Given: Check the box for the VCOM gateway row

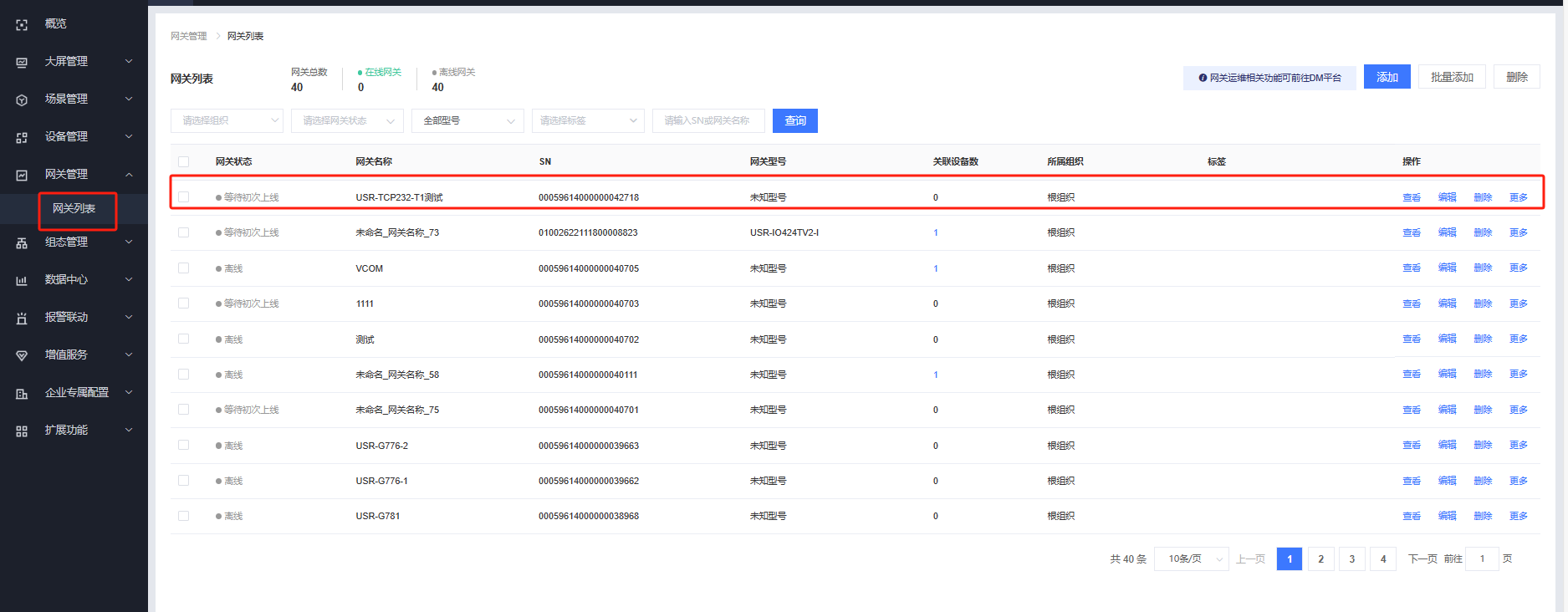Looking at the screenshot, I should tap(183, 268).
